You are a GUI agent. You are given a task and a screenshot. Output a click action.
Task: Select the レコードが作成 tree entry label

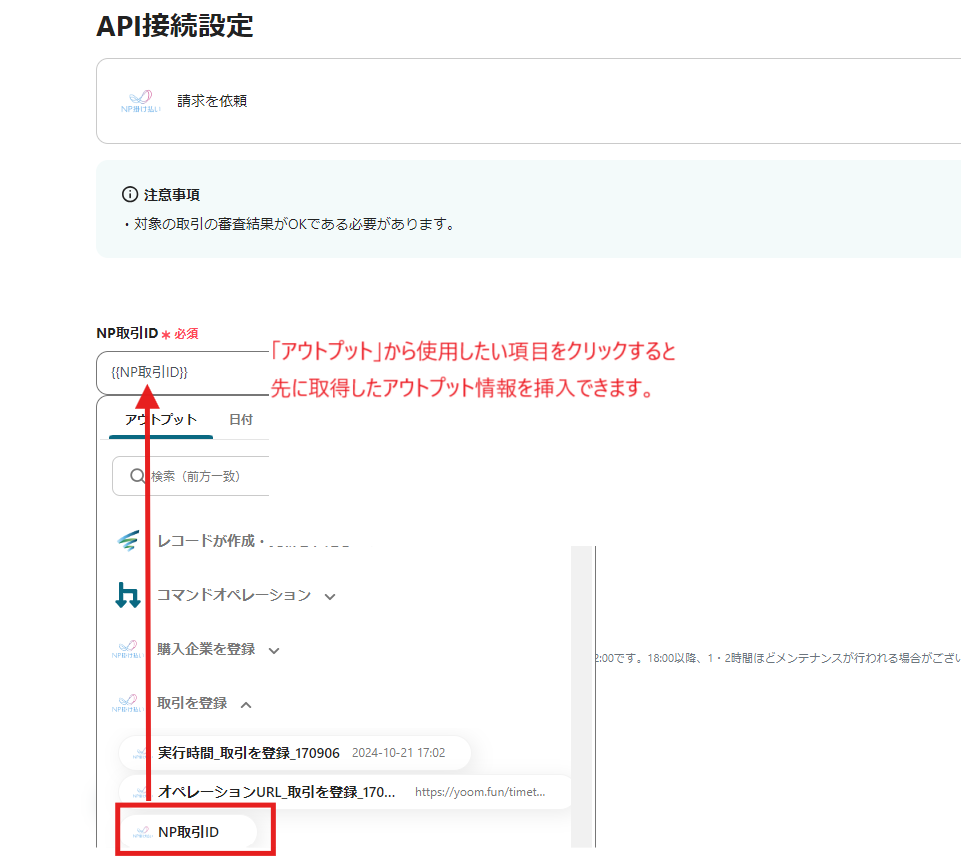coord(212,541)
